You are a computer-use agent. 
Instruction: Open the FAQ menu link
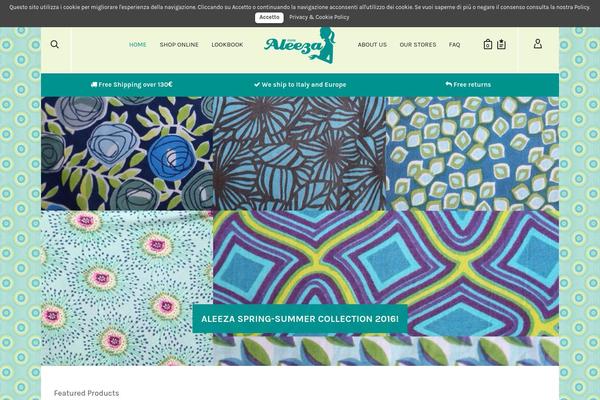click(x=455, y=45)
